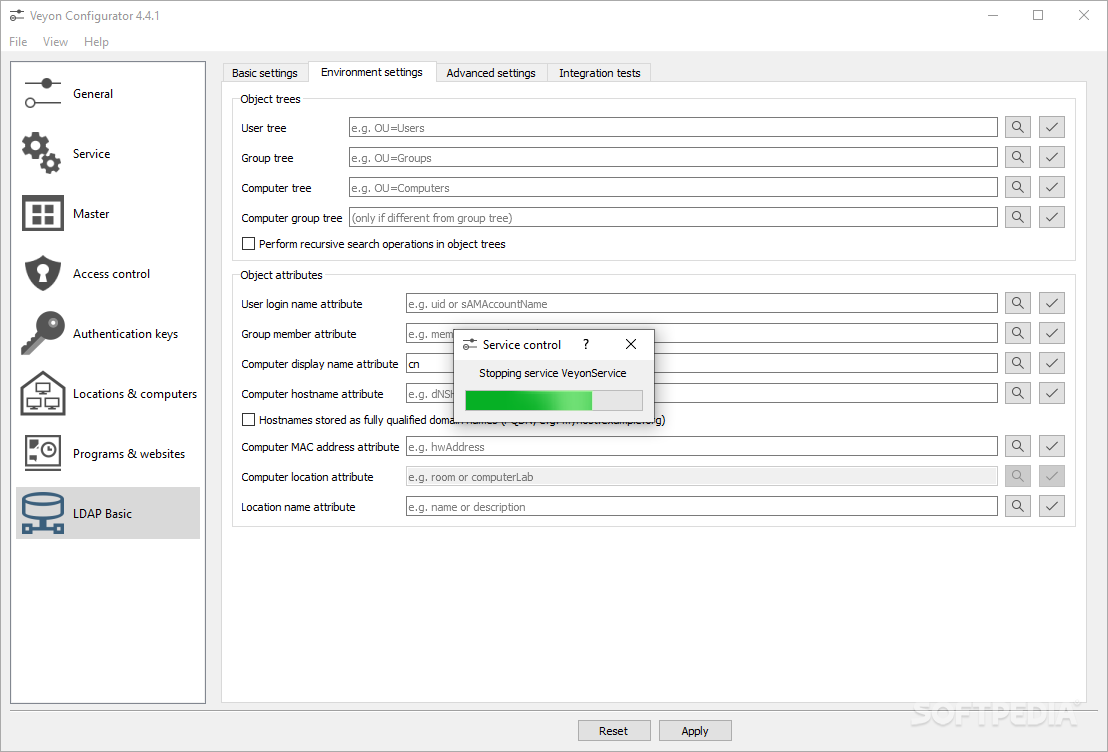1108x752 pixels.
Task: Search Location name attribute magnifier
Action: click(1018, 506)
